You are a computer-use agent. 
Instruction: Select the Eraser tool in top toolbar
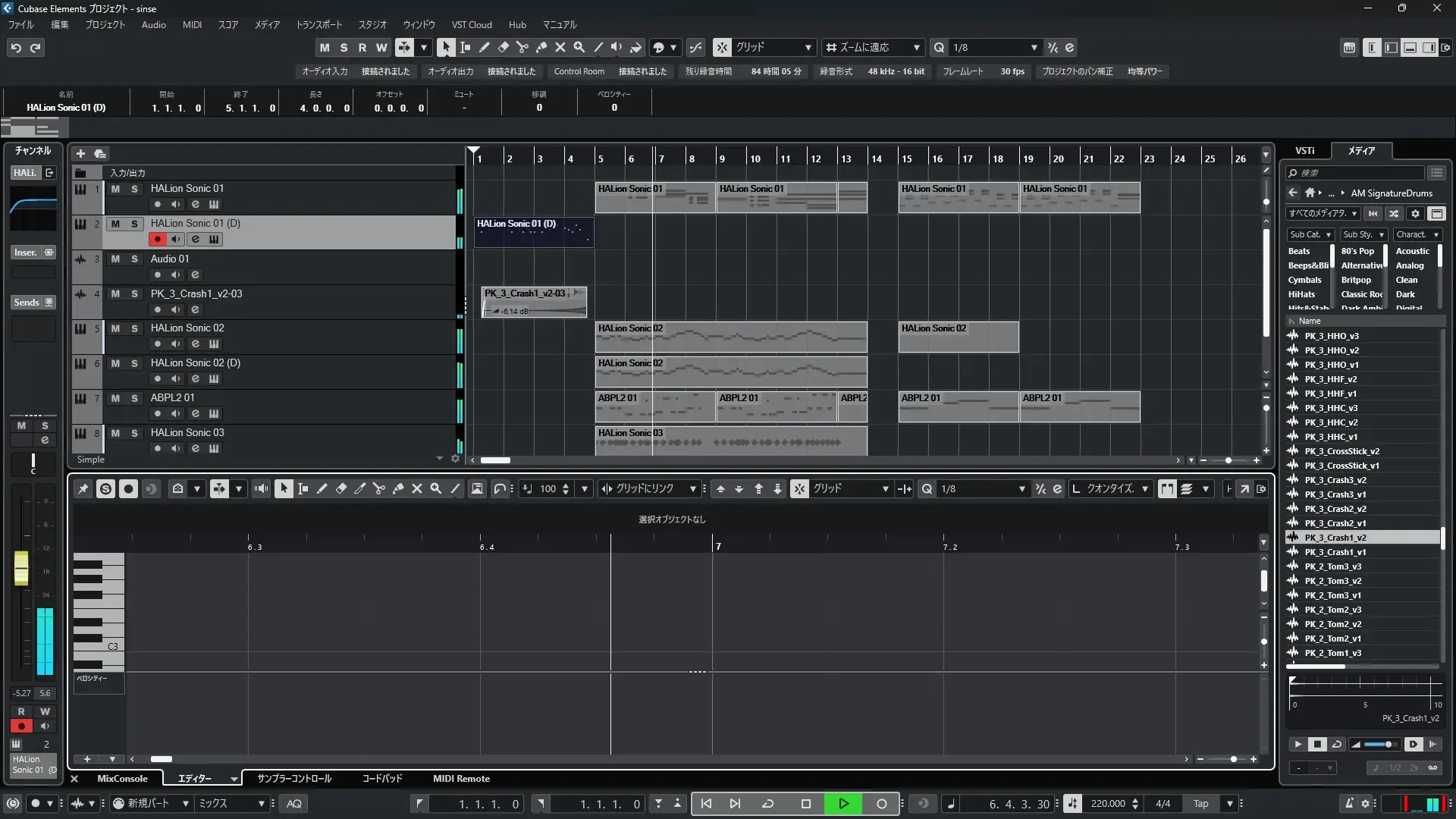click(x=503, y=47)
